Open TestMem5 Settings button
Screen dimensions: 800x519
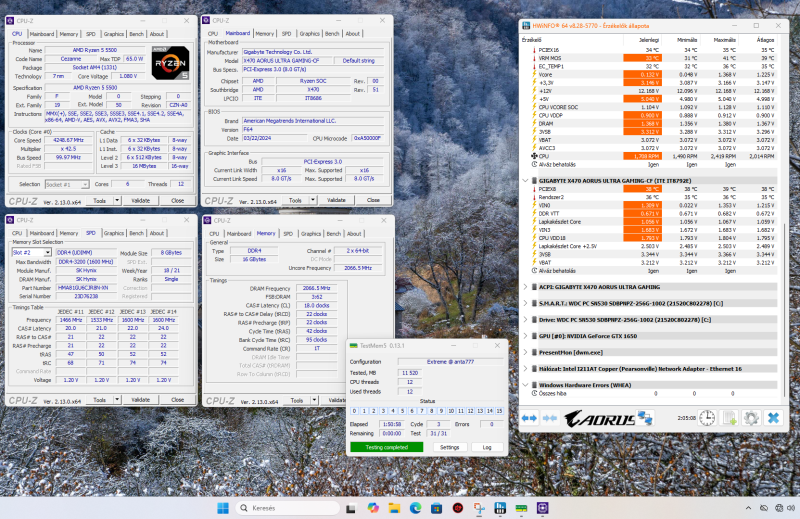coord(449,447)
